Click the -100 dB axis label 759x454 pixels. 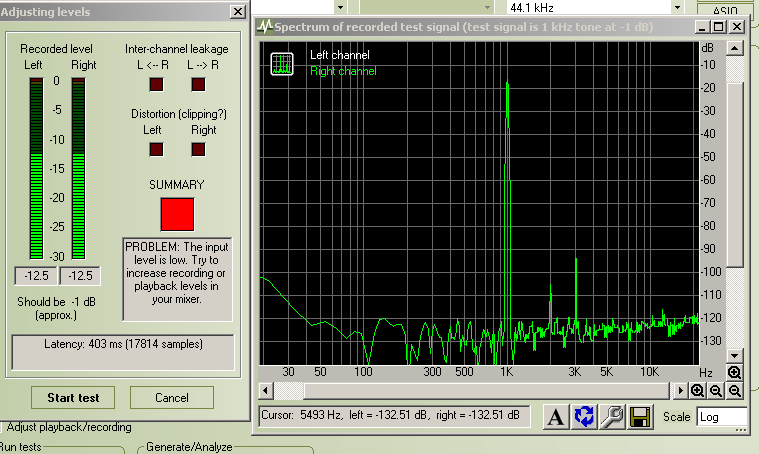[711, 272]
